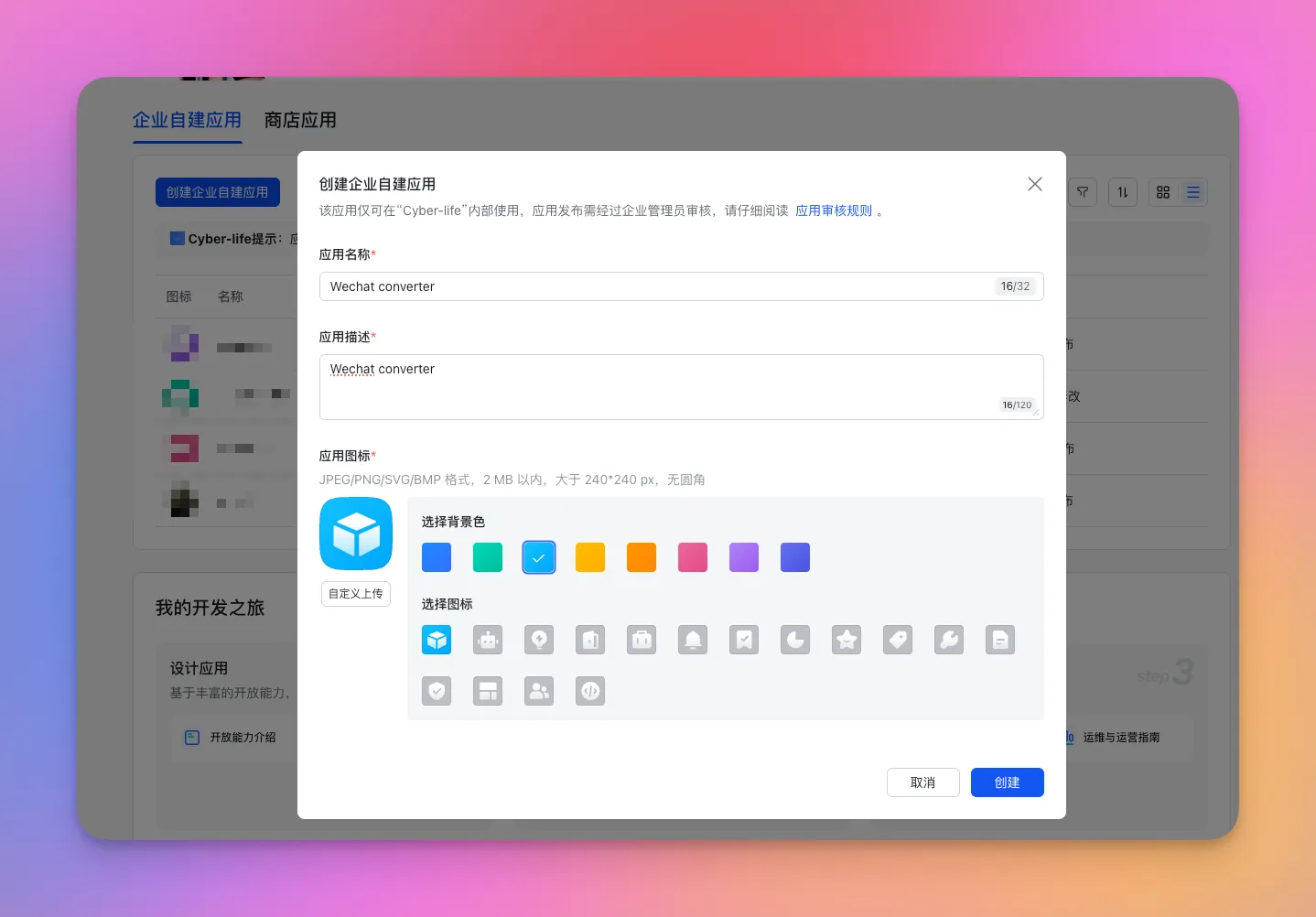Select the layout grid app icon
The width and height of the screenshot is (1316, 917).
coord(488,691)
